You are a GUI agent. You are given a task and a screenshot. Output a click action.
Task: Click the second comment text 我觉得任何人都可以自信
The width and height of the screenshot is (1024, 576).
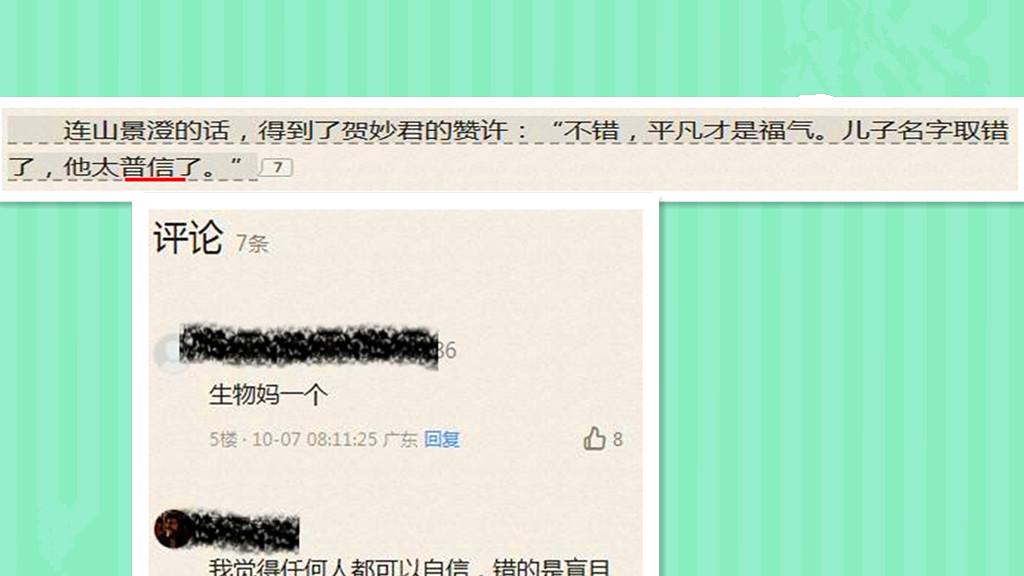pos(338,567)
